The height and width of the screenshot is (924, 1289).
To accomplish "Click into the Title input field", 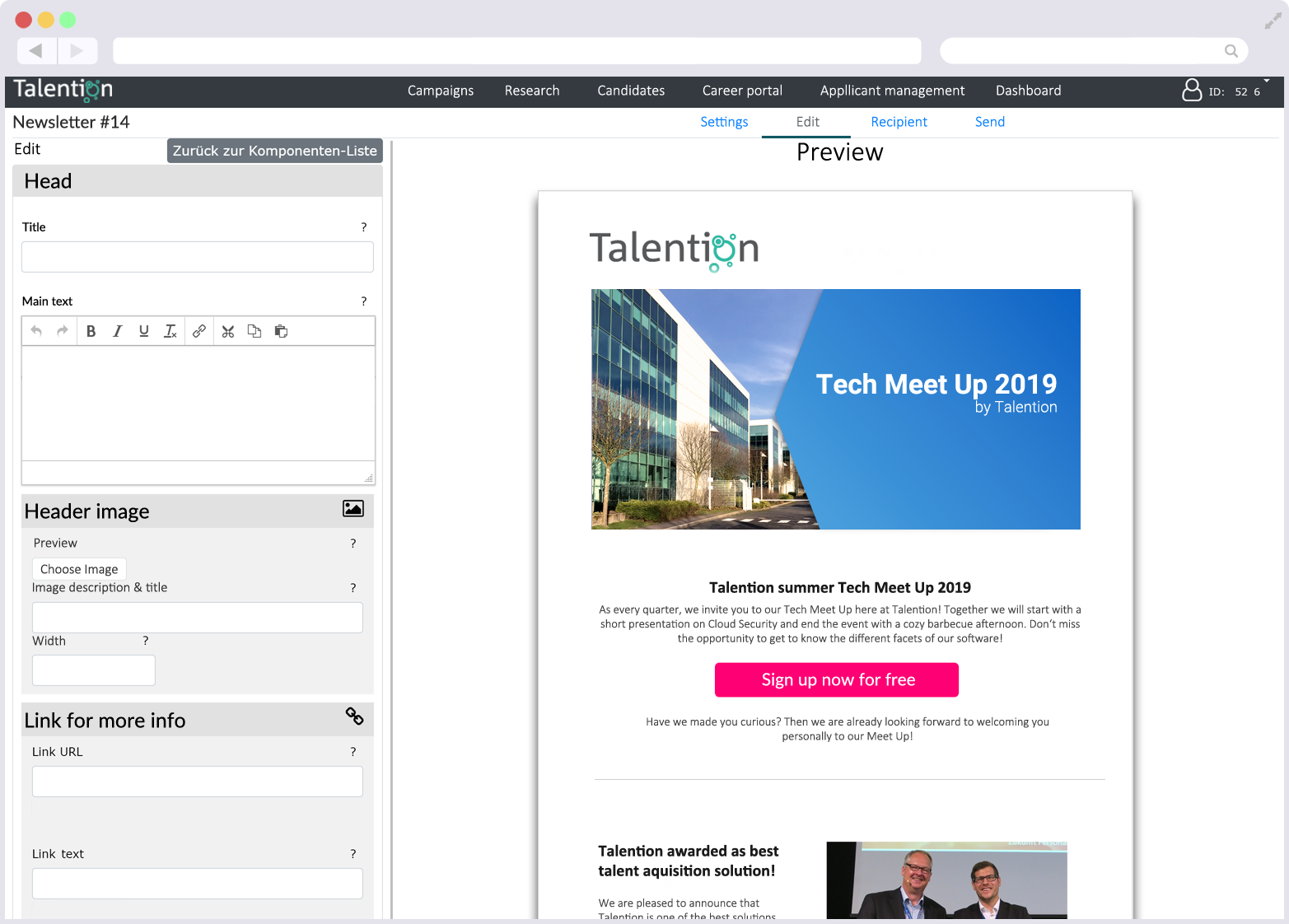I will click(198, 257).
